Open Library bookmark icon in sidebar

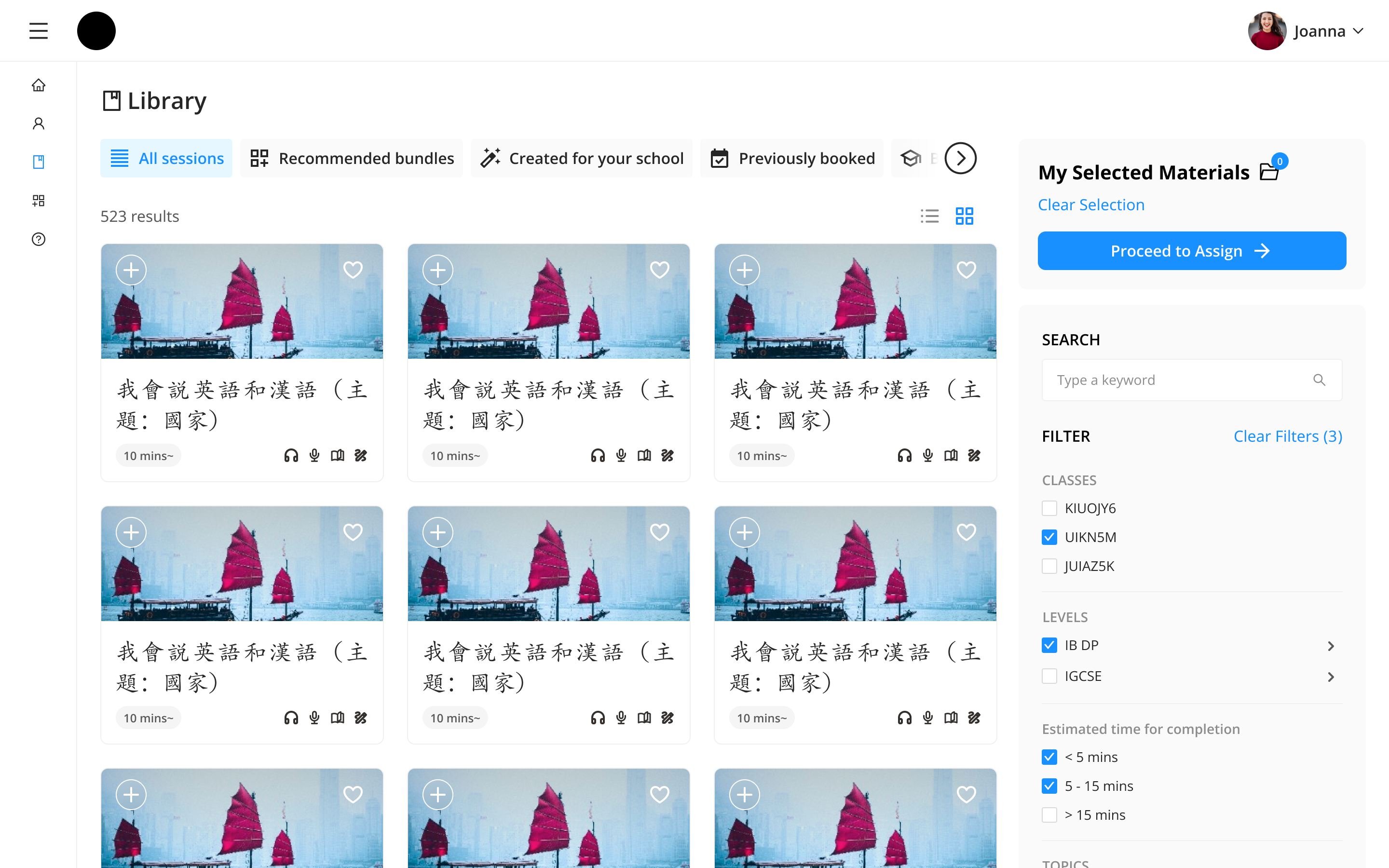pyautogui.click(x=39, y=162)
